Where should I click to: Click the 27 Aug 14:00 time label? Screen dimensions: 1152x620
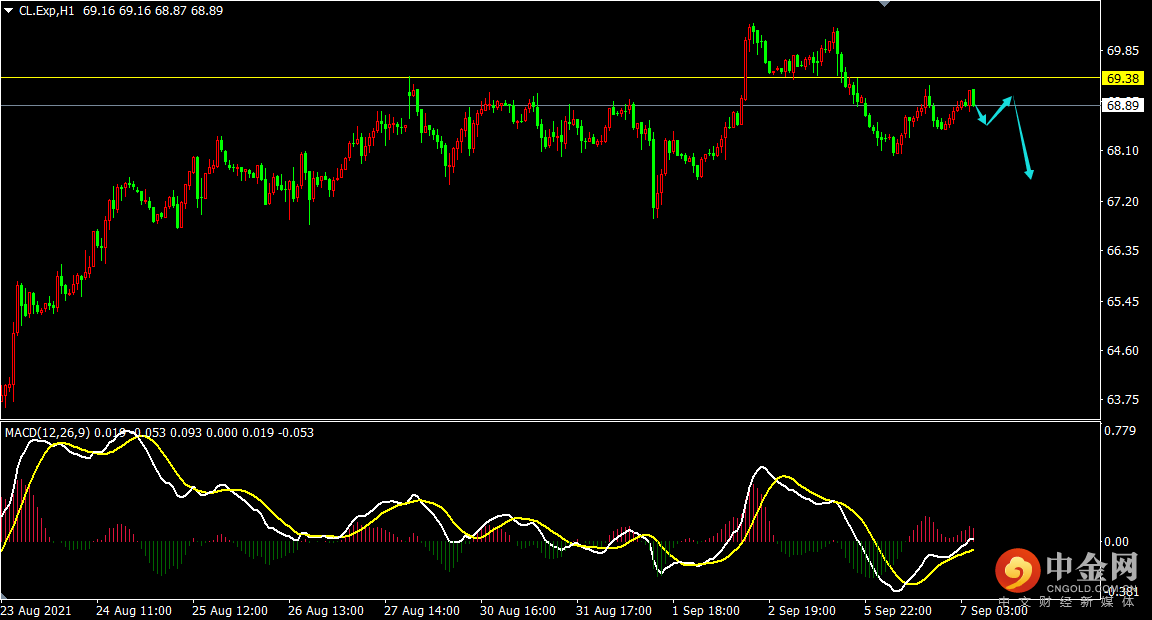pyautogui.click(x=422, y=610)
